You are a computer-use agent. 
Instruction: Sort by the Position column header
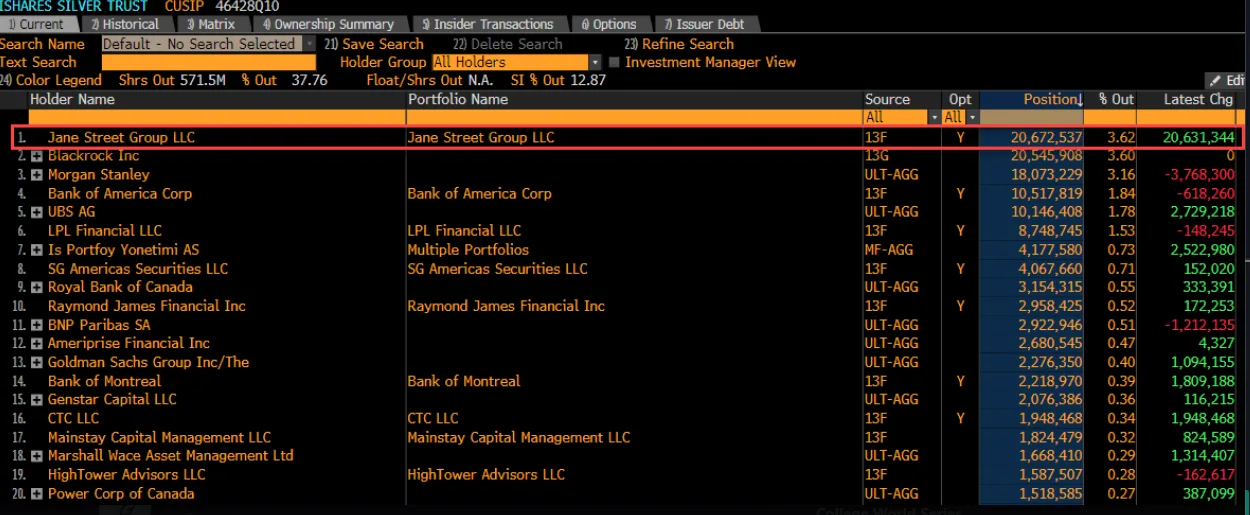[x=1050, y=100]
